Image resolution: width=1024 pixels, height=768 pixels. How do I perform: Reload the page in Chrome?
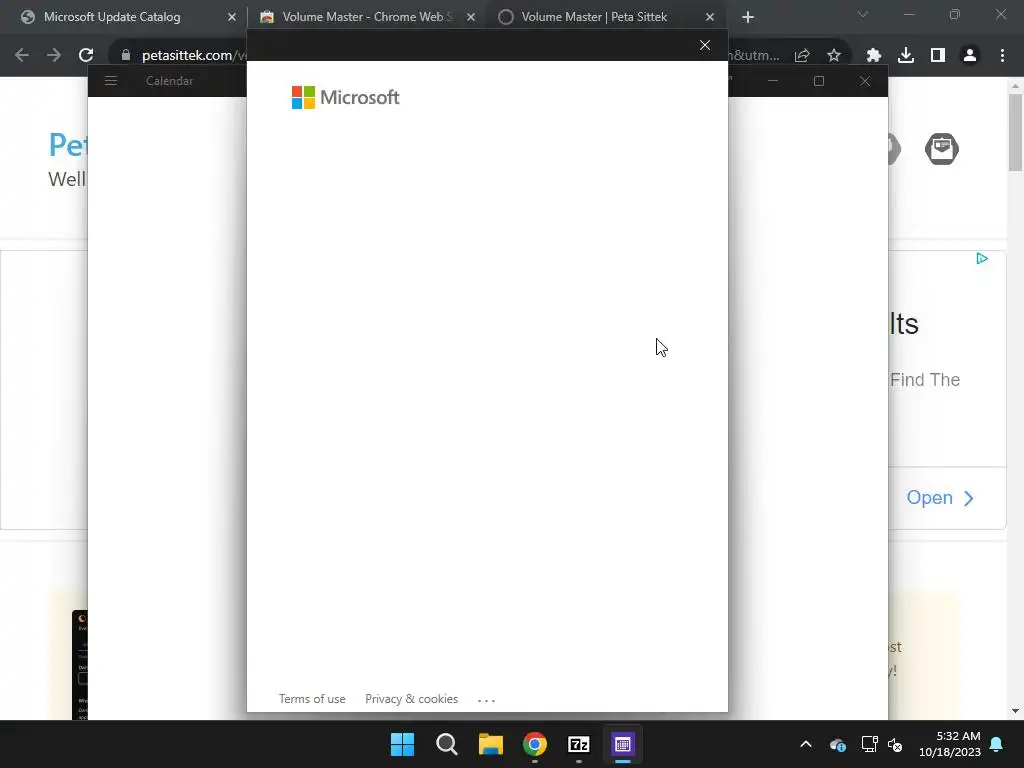(86, 56)
